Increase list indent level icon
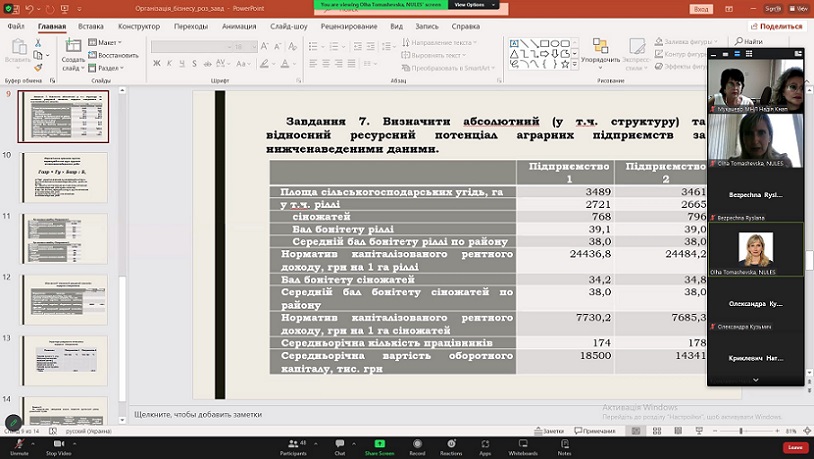The image size is (814, 459). coord(371,46)
